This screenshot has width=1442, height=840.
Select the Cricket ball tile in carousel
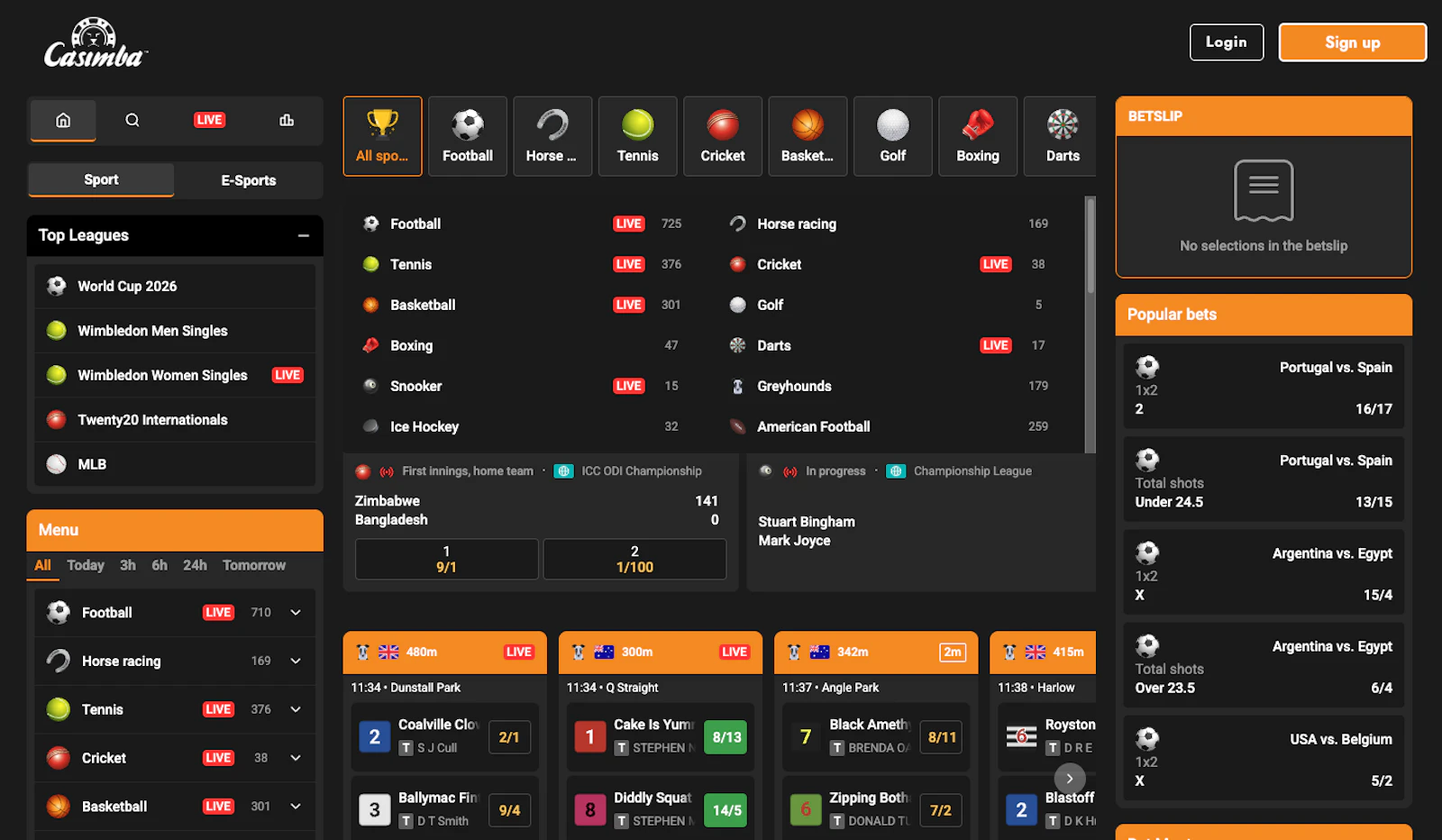[x=723, y=136]
